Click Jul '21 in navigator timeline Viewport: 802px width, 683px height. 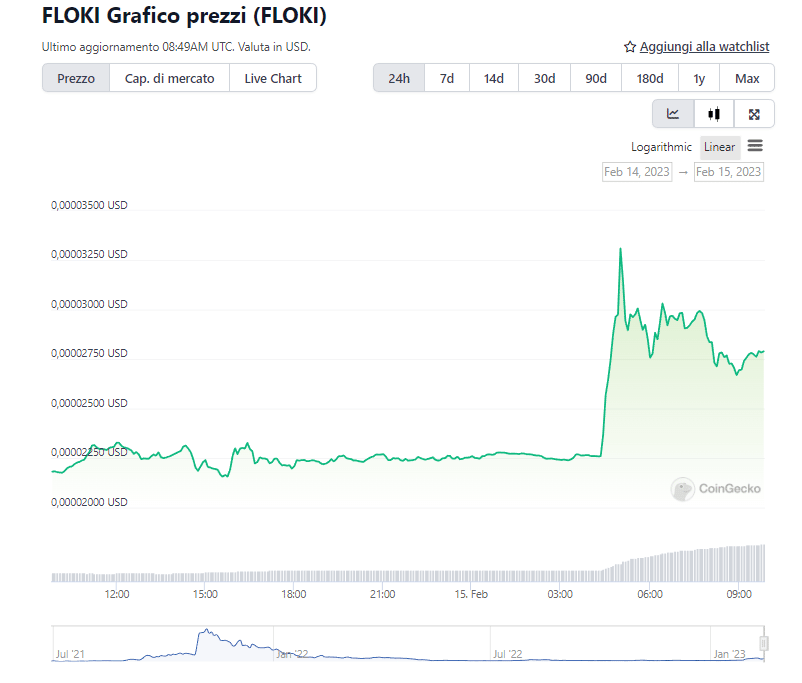[x=70, y=654]
